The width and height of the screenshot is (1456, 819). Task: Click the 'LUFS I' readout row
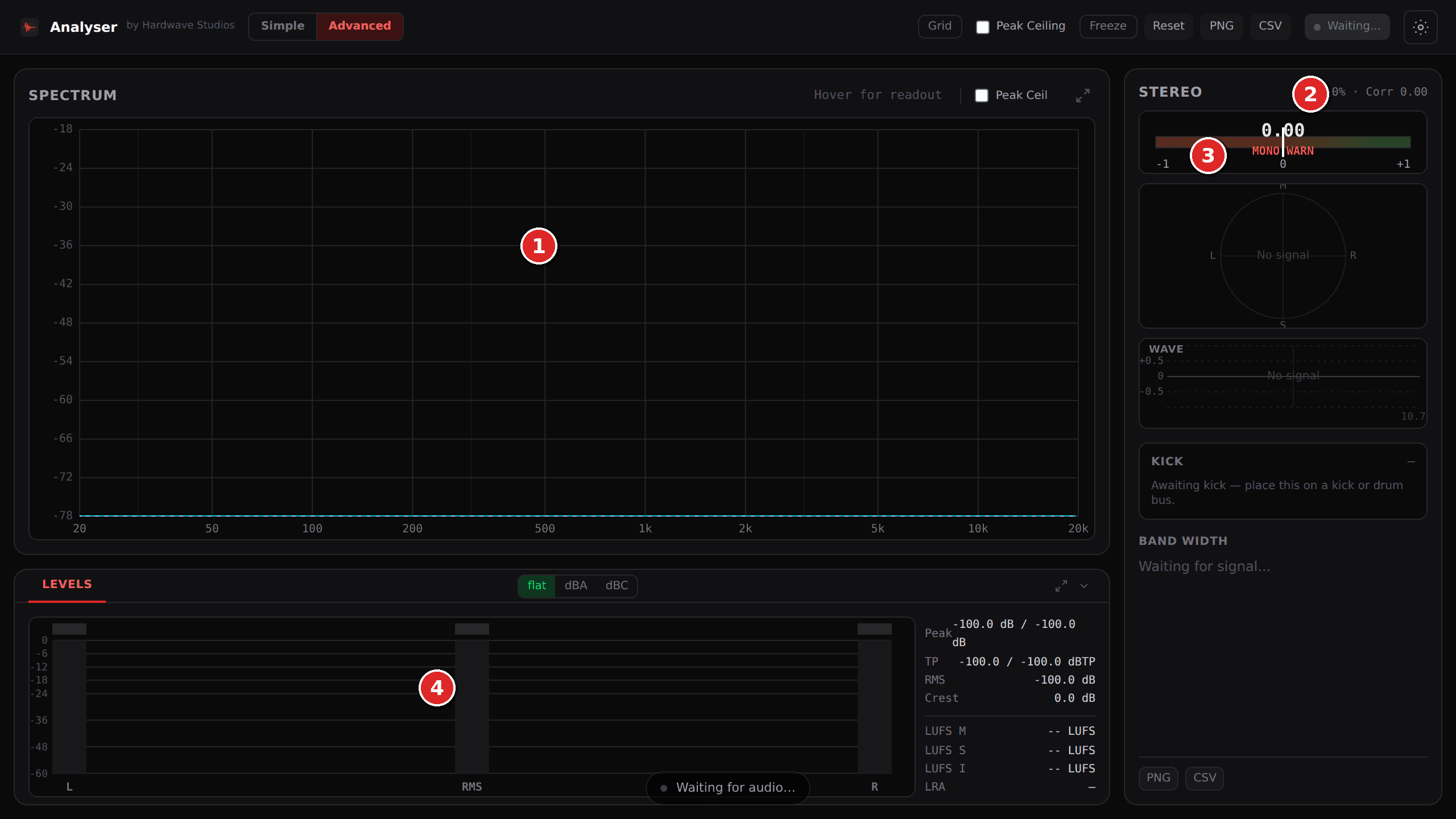click(x=1010, y=769)
